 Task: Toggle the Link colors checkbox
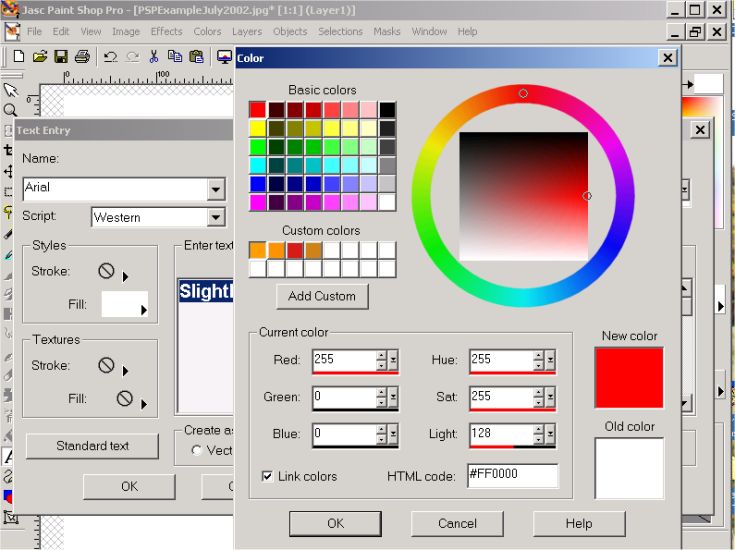[x=267, y=477]
